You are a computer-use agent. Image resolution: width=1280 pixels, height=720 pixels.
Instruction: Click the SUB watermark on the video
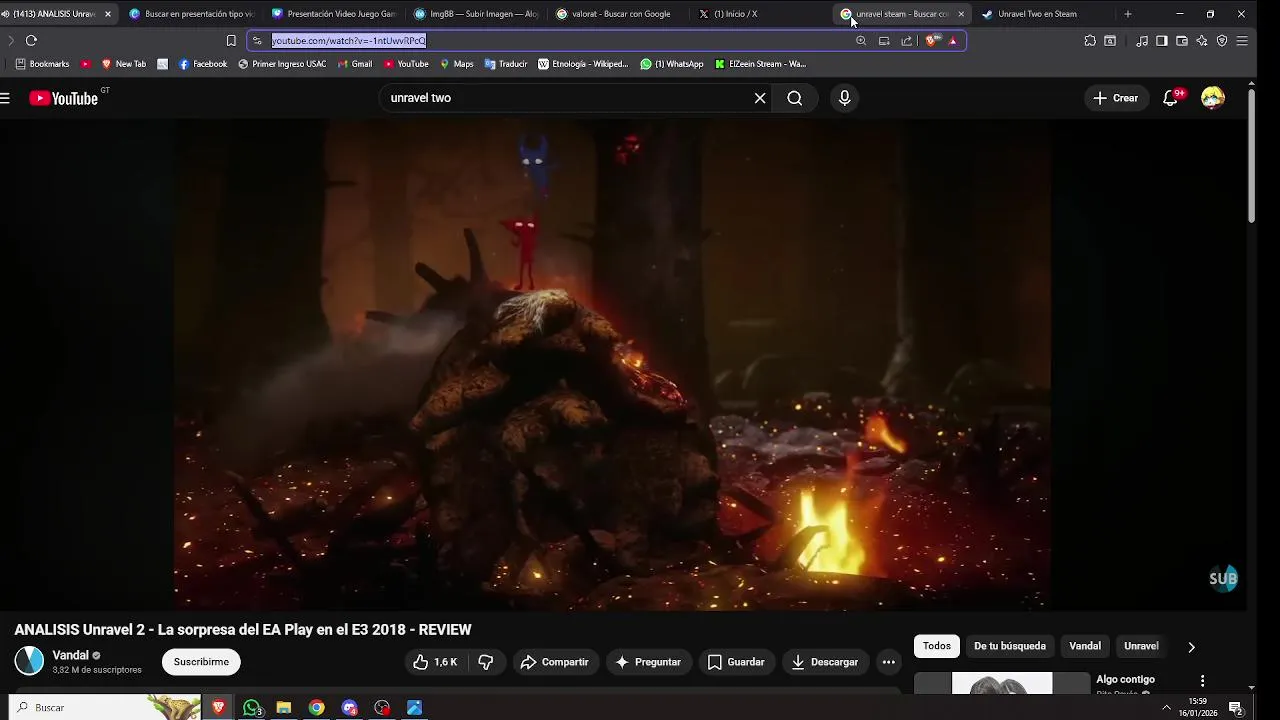pos(1223,578)
